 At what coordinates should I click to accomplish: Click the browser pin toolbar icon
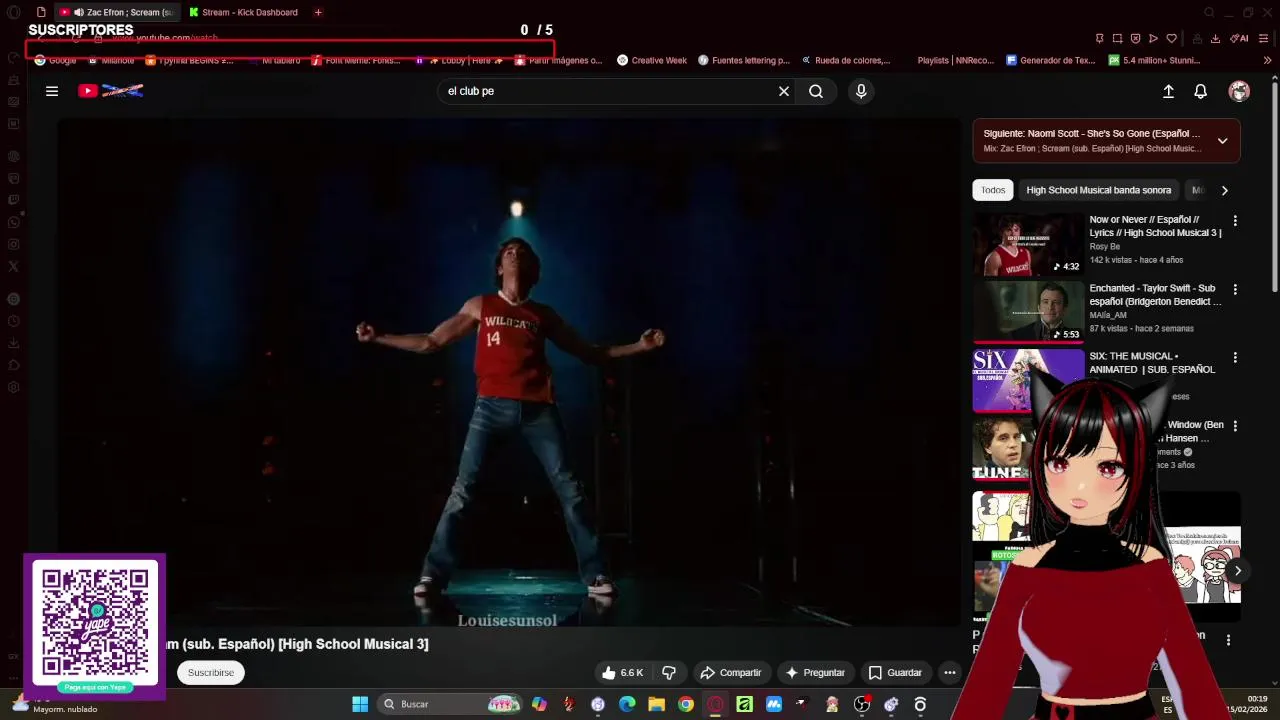(1099, 39)
